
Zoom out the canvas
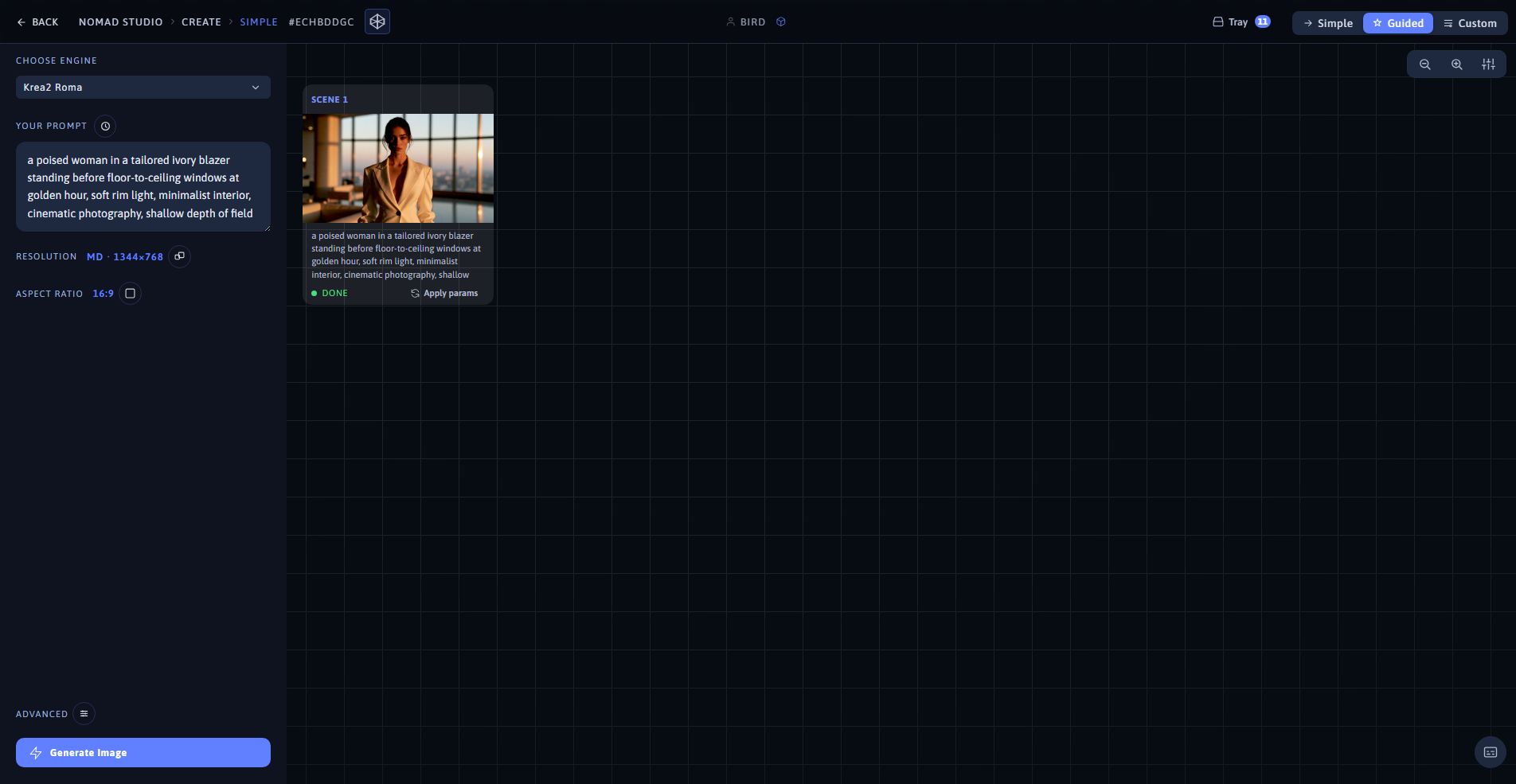[1425, 64]
